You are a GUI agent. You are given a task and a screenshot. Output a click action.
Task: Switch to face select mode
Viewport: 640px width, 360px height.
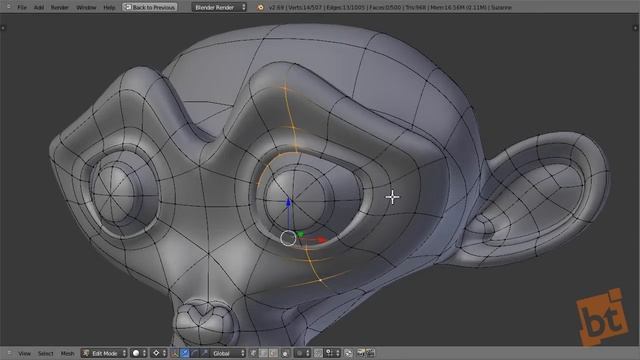coord(273,353)
